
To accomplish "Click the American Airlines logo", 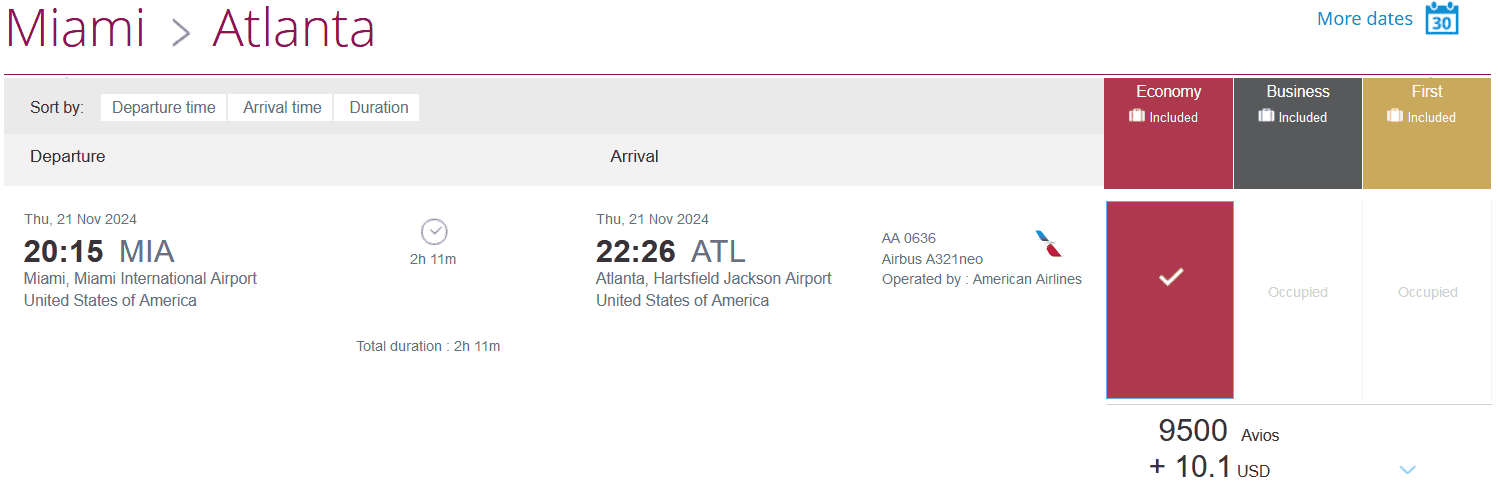I will tap(1049, 243).
